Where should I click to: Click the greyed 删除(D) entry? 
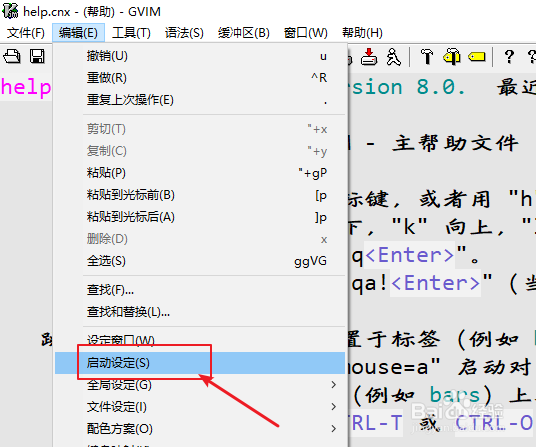pyautogui.click(x=200, y=239)
